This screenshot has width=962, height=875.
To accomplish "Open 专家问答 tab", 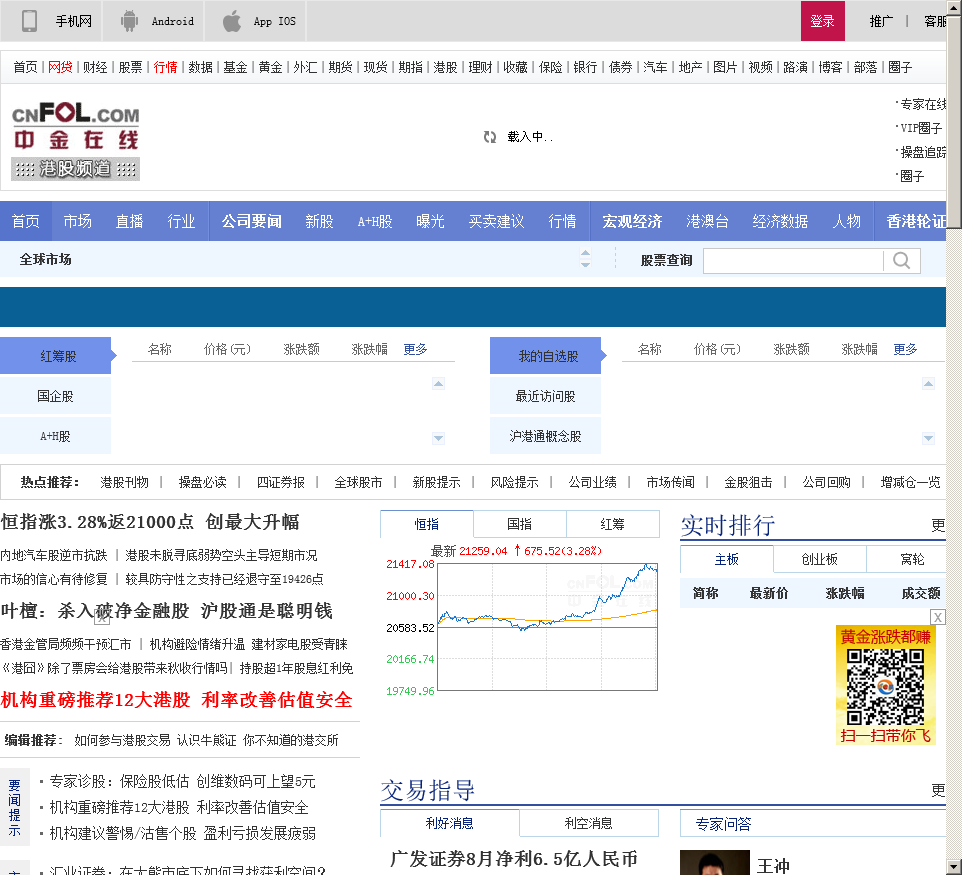I will coord(723,823).
